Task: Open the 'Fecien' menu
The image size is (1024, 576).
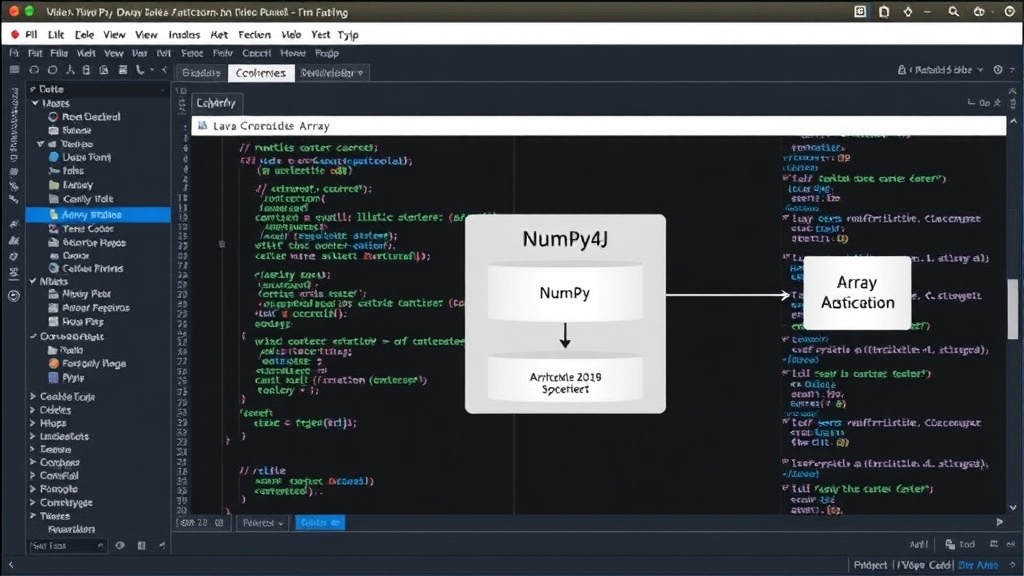Action: click(x=254, y=35)
